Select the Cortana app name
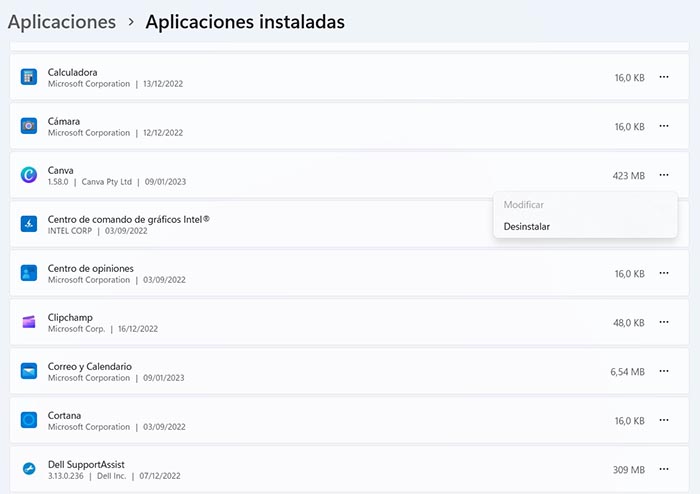Screen dimensions: 700x494 64,415
